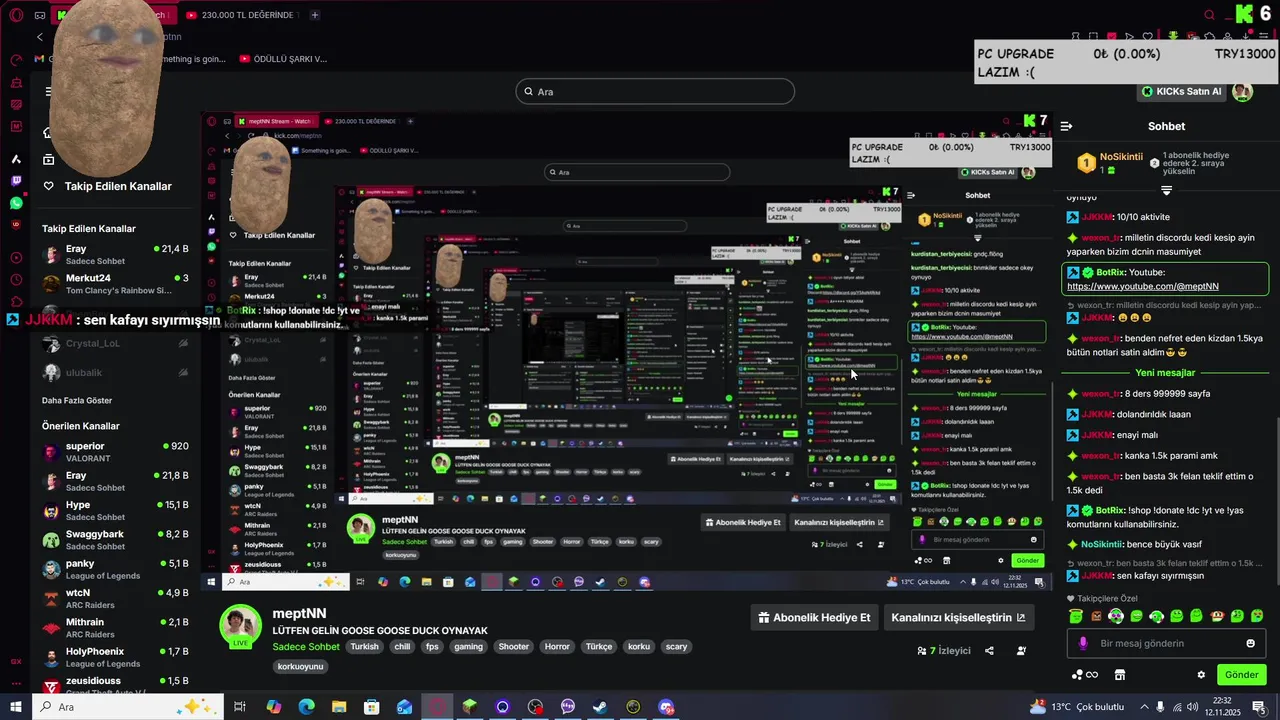Select the Turkish stream tag
Screen dimensions: 1280x720
pos(364,646)
